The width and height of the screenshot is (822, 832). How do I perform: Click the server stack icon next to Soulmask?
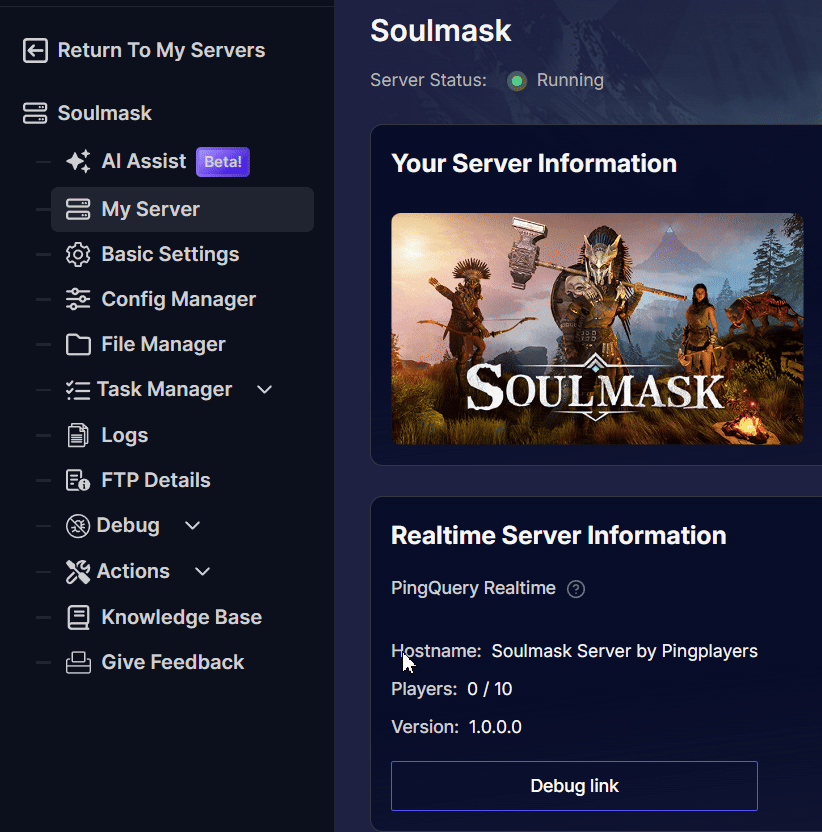coord(35,113)
